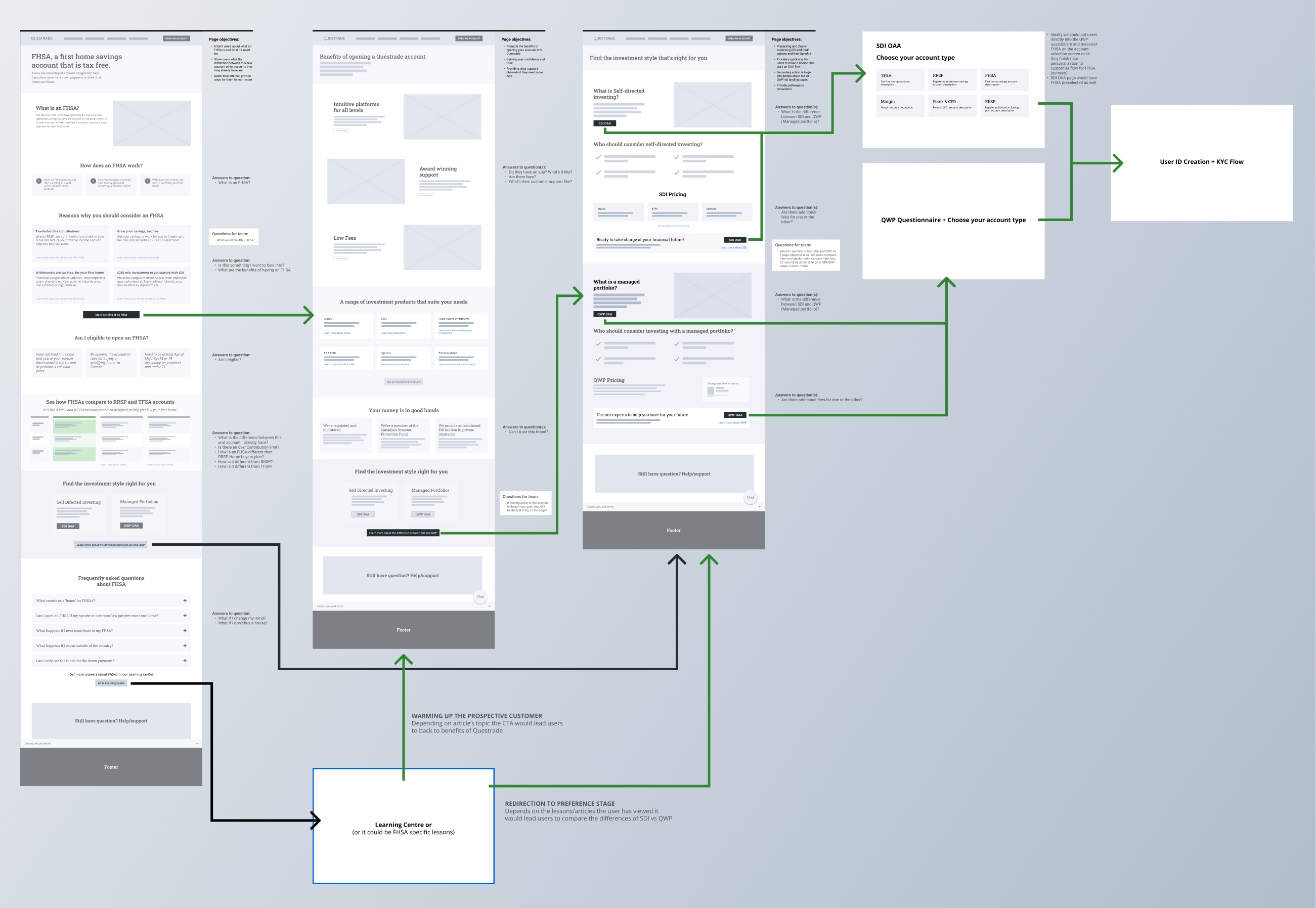Click 'User ID Creation + KYC Flow' box
The image size is (1316, 908).
1201,162
